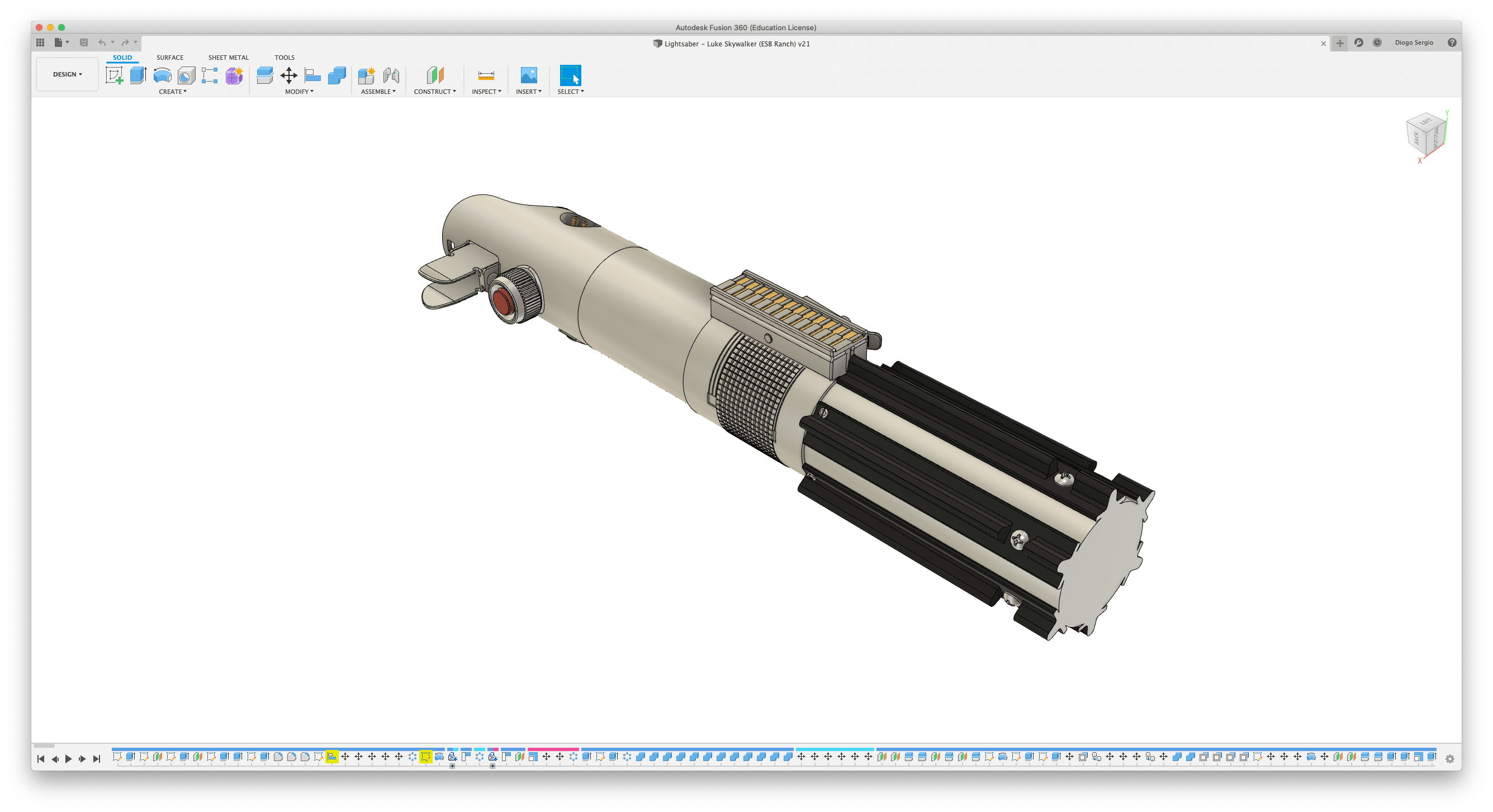Click the Save icon
Screen dimensions: 1493x812
[x=84, y=42]
